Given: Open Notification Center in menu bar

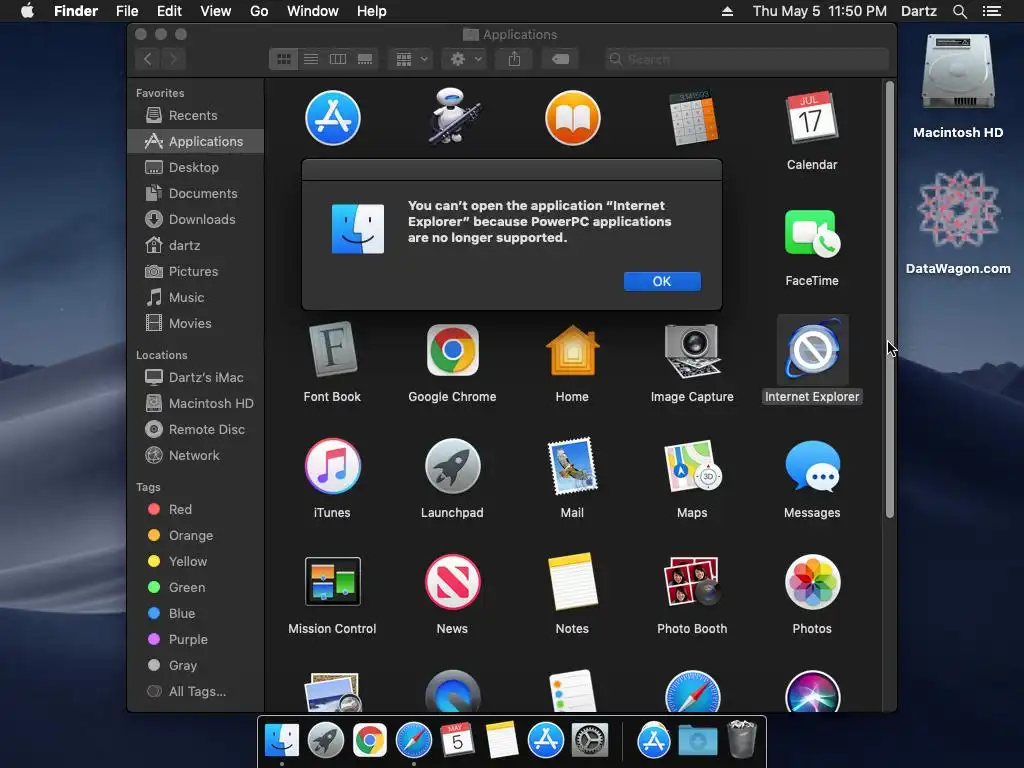Looking at the screenshot, I should tap(992, 11).
